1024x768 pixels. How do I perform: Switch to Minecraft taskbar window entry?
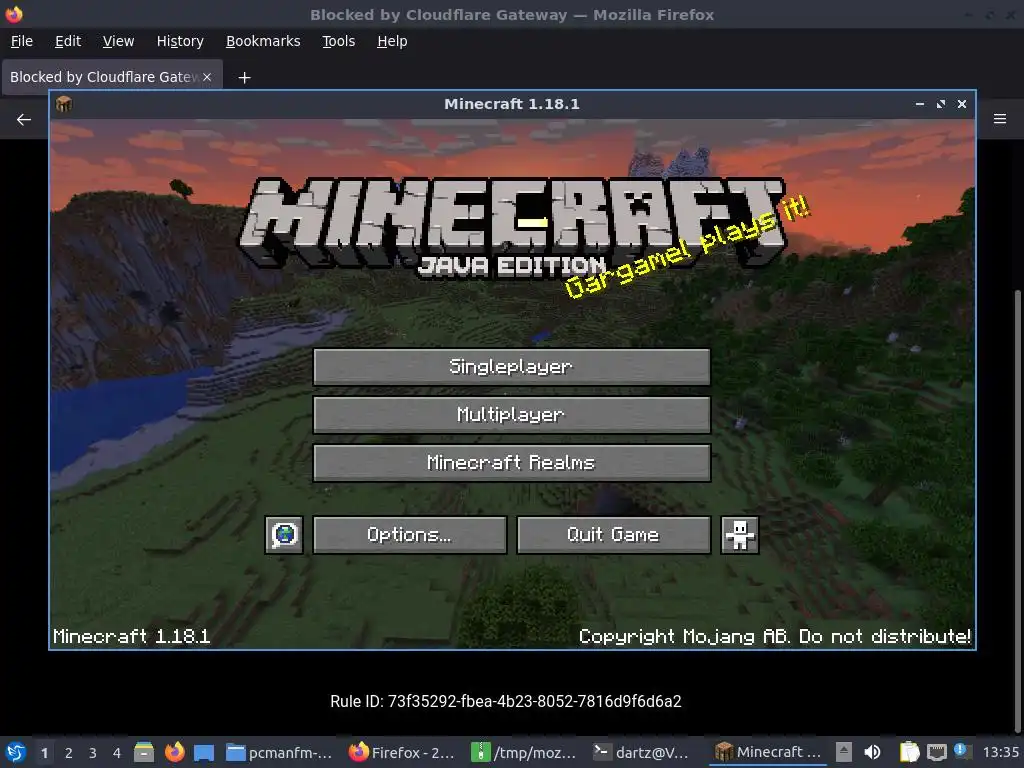tap(768, 752)
